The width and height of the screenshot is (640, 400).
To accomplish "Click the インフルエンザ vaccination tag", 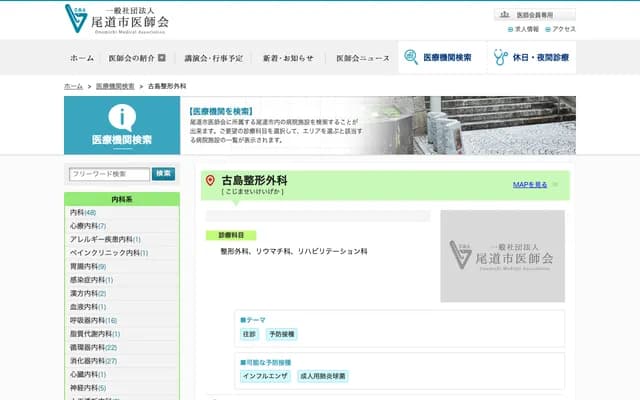I will [x=266, y=376].
